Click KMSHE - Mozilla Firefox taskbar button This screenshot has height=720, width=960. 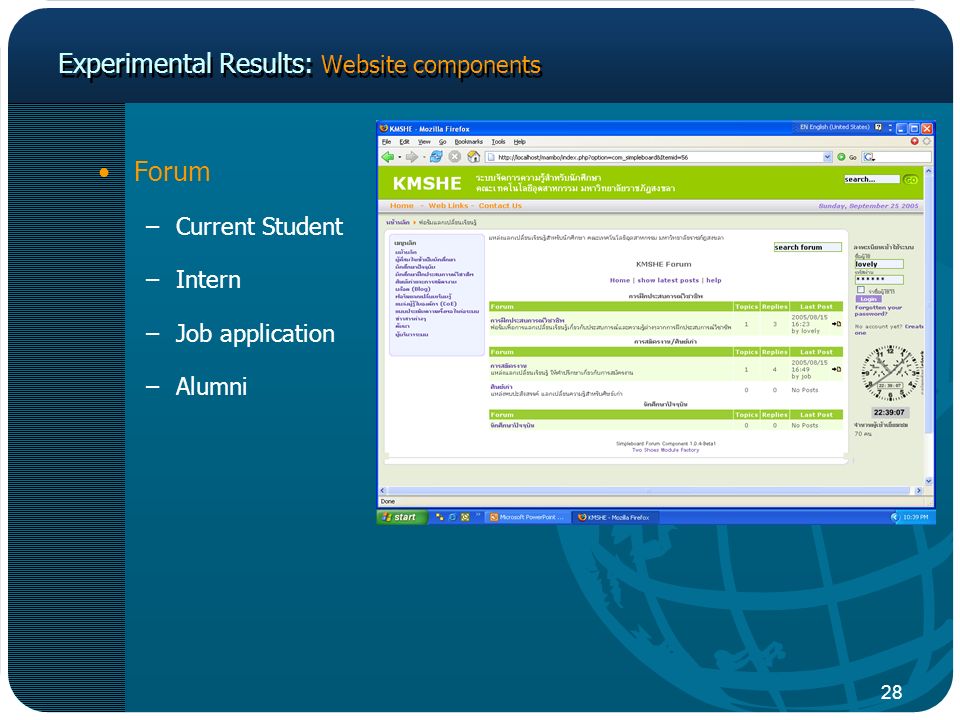617,517
